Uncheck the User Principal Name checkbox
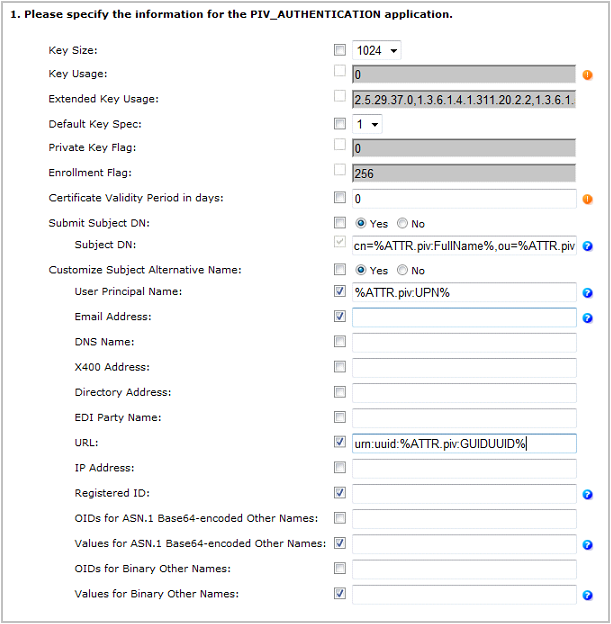Image resolution: width=611 pixels, height=624 pixels. click(340, 291)
